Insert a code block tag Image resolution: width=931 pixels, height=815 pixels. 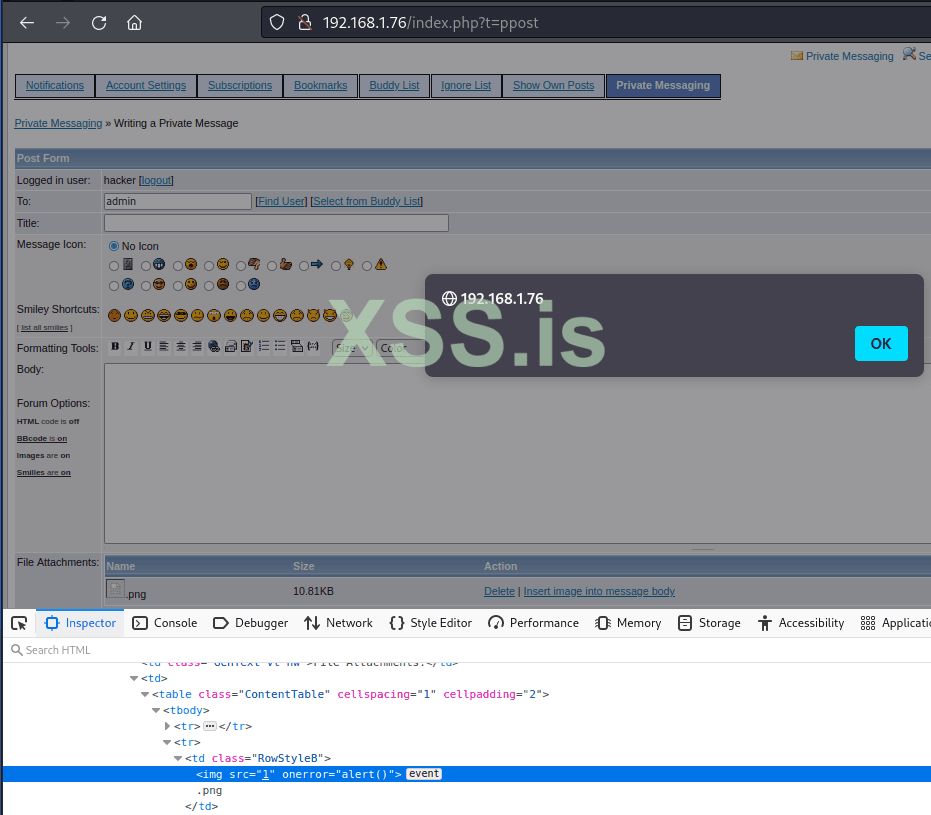tap(314, 347)
